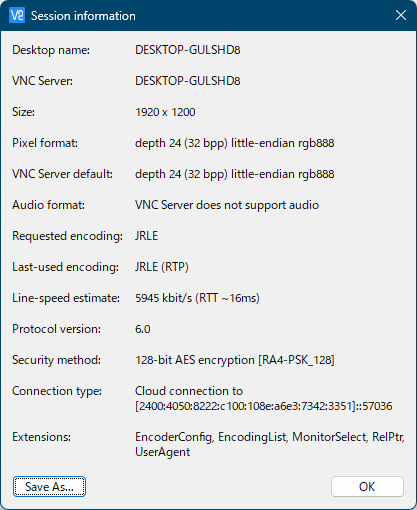417x510 pixels.
Task: Click the Requested encoding JRLE value
Action: (x=146, y=236)
